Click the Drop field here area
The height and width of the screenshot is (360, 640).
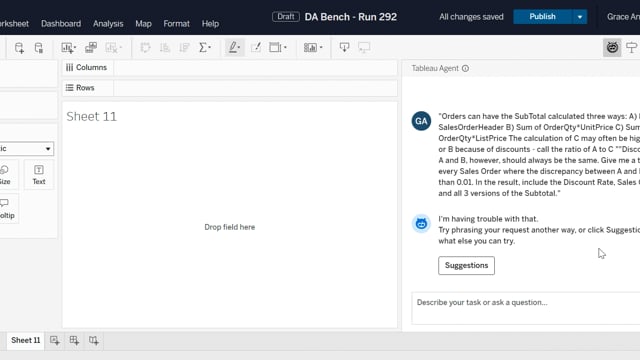[230, 227]
